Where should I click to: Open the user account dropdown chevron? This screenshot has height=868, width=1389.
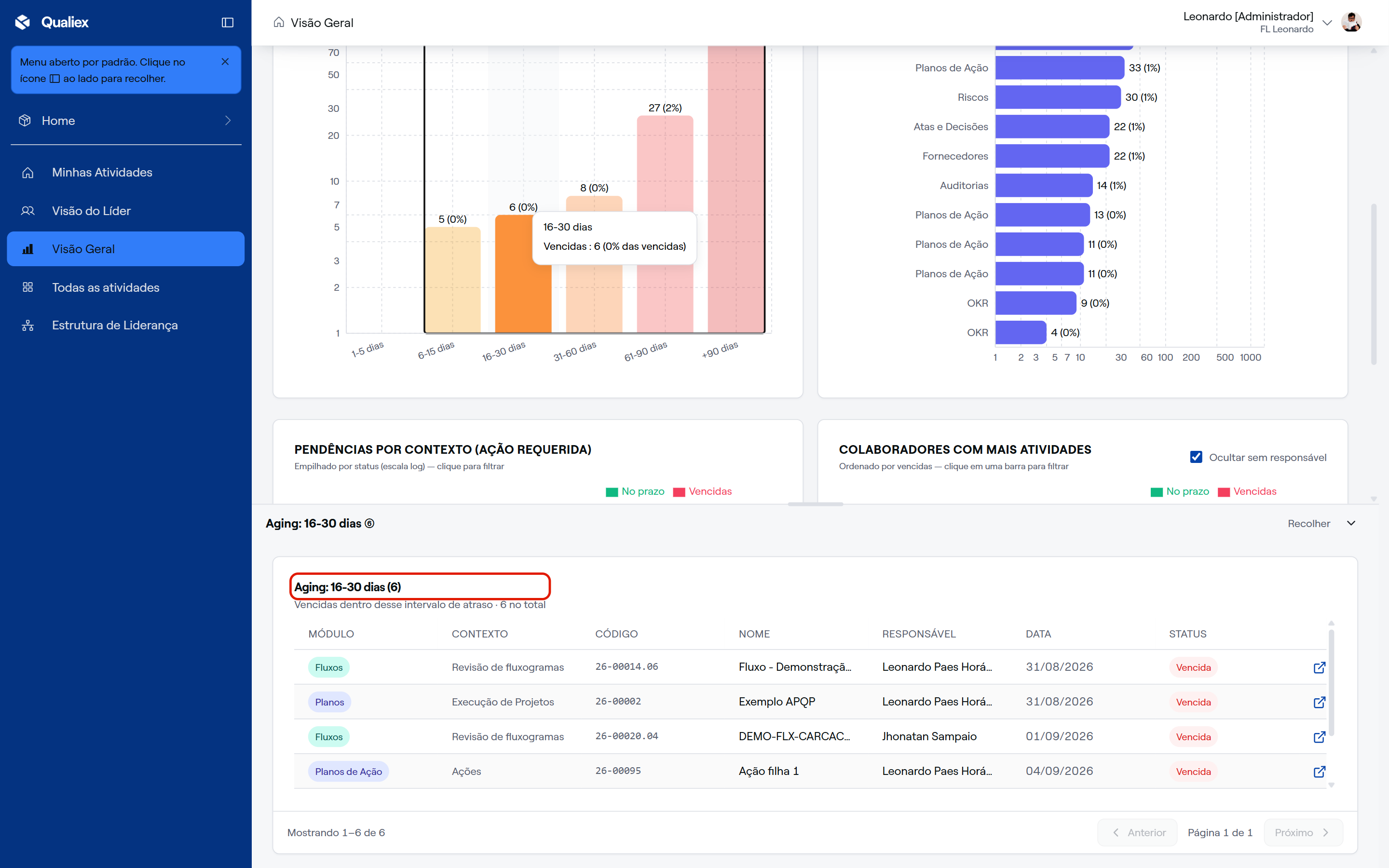[1327, 23]
